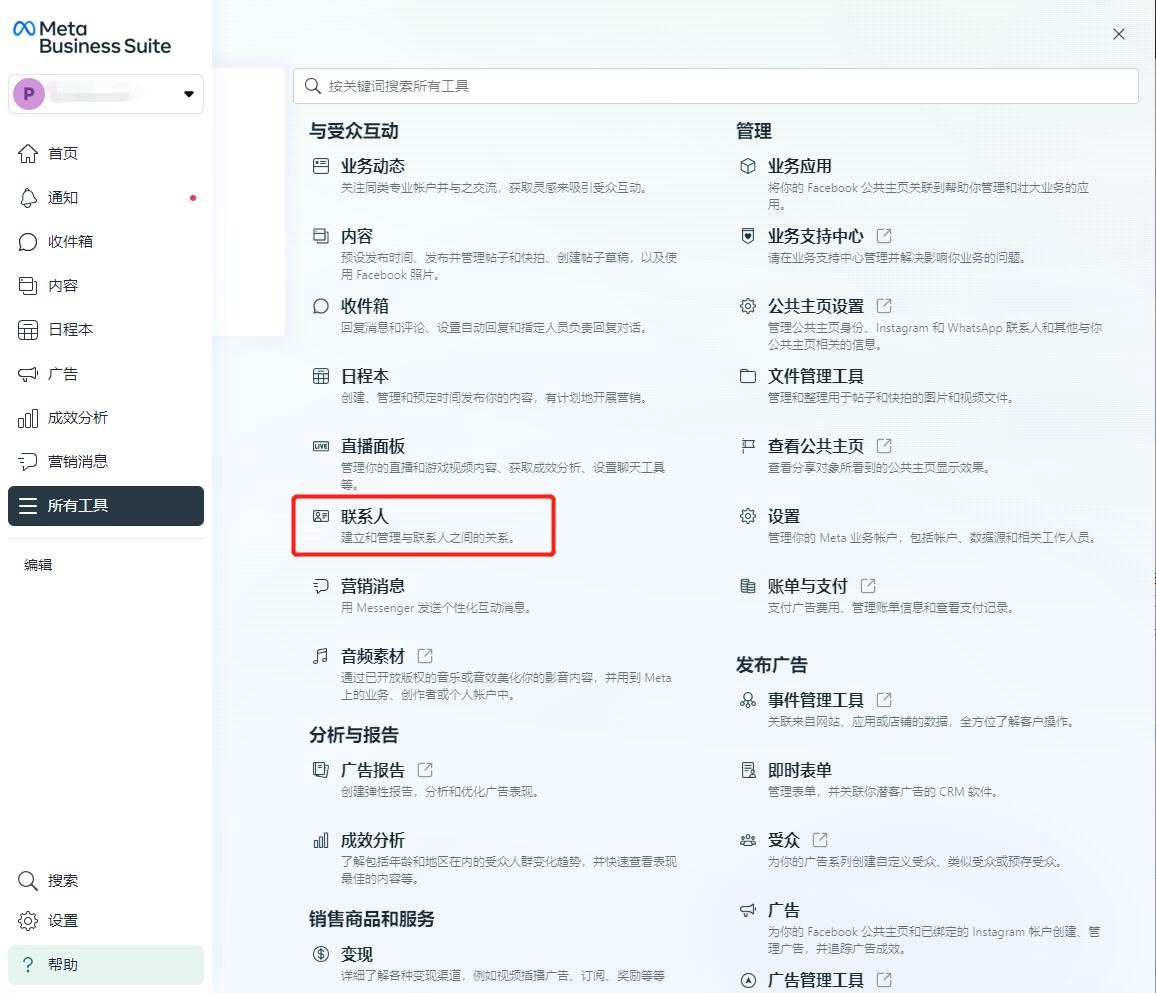Click the 事件管理工具 icon
The width and height of the screenshot is (1156, 993).
747,700
